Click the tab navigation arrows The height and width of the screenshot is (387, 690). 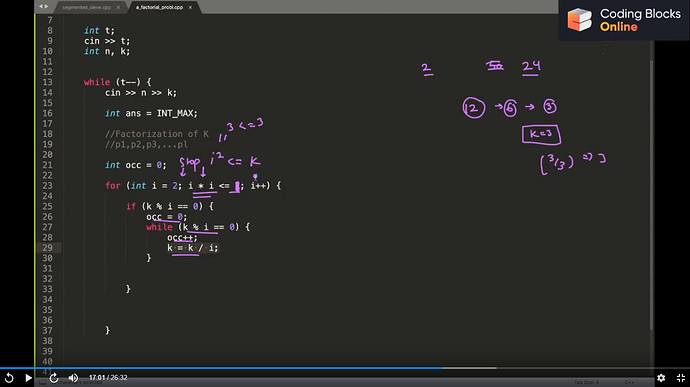click(x=43, y=7)
